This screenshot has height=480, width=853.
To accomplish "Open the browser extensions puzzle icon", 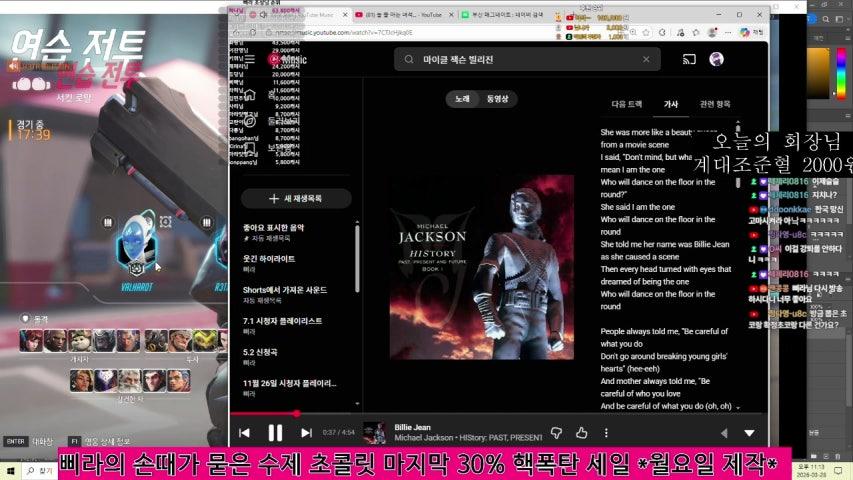I will [x=662, y=33].
